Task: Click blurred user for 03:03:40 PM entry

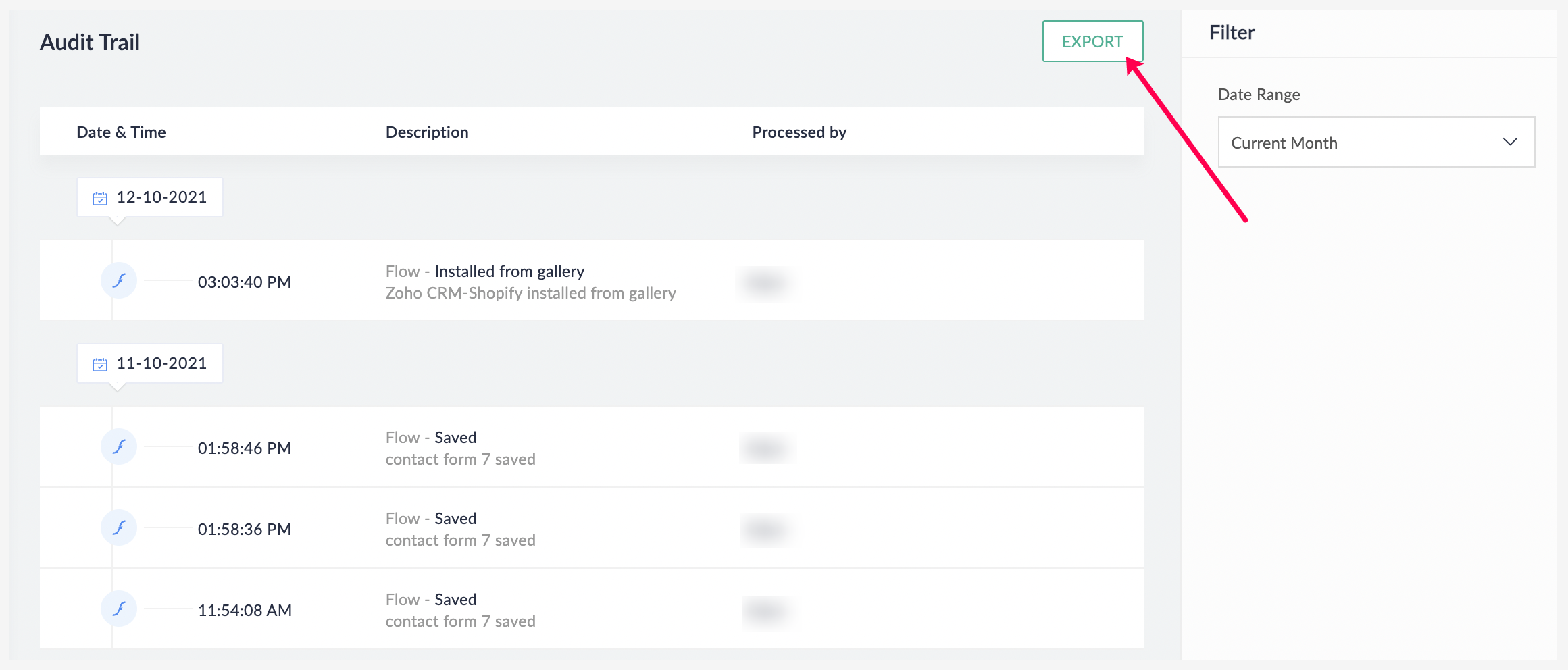Action: [x=765, y=282]
